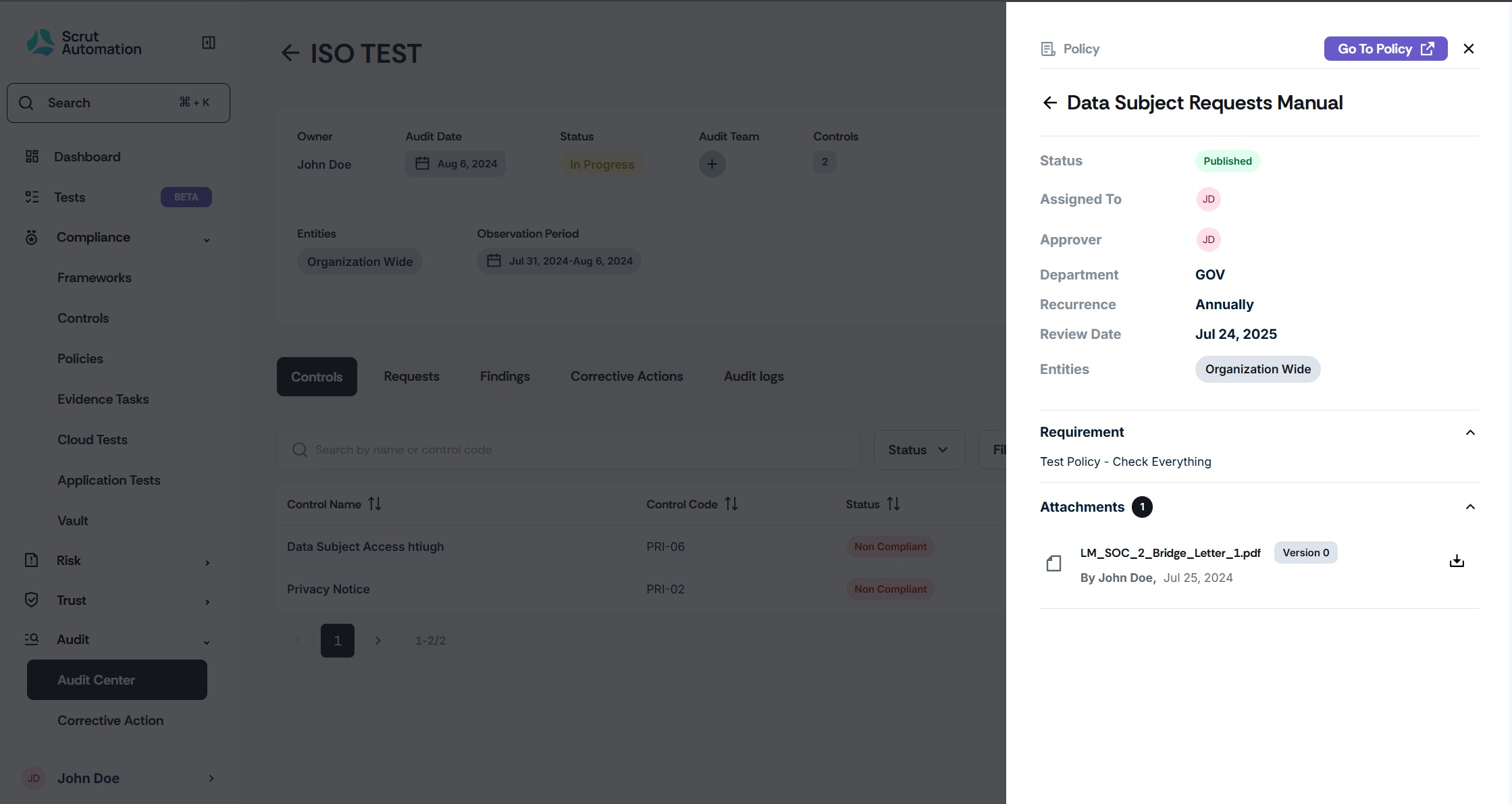Click the Audit Date calendar icon

(422, 163)
